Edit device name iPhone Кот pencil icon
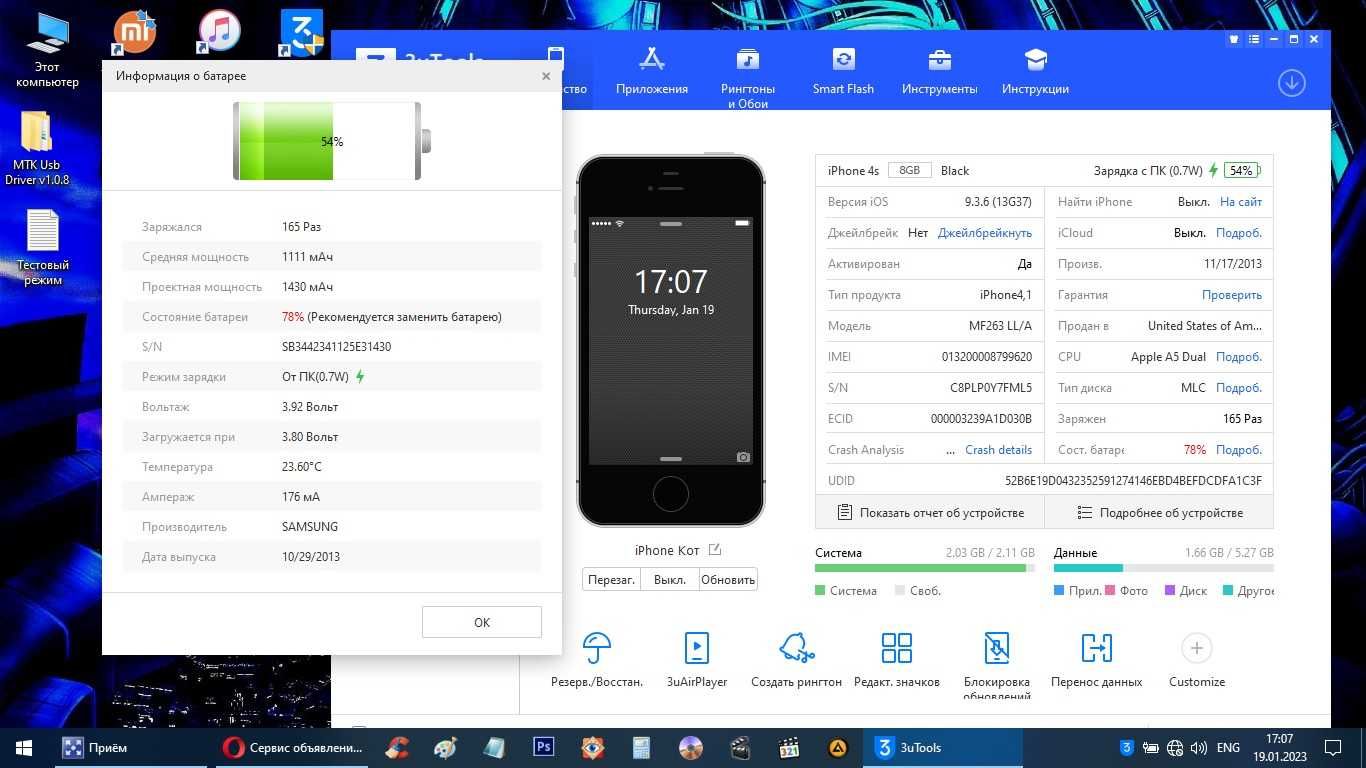Viewport: 1366px width, 768px height. tap(714, 550)
